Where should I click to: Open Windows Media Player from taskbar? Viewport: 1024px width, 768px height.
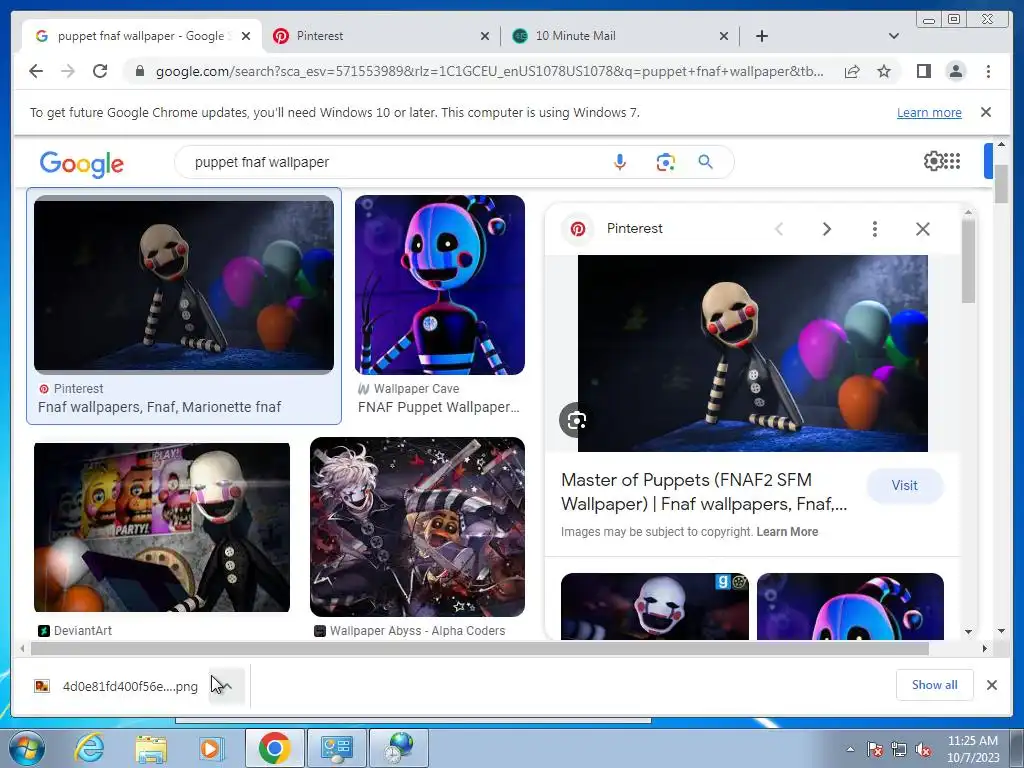point(210,748)
